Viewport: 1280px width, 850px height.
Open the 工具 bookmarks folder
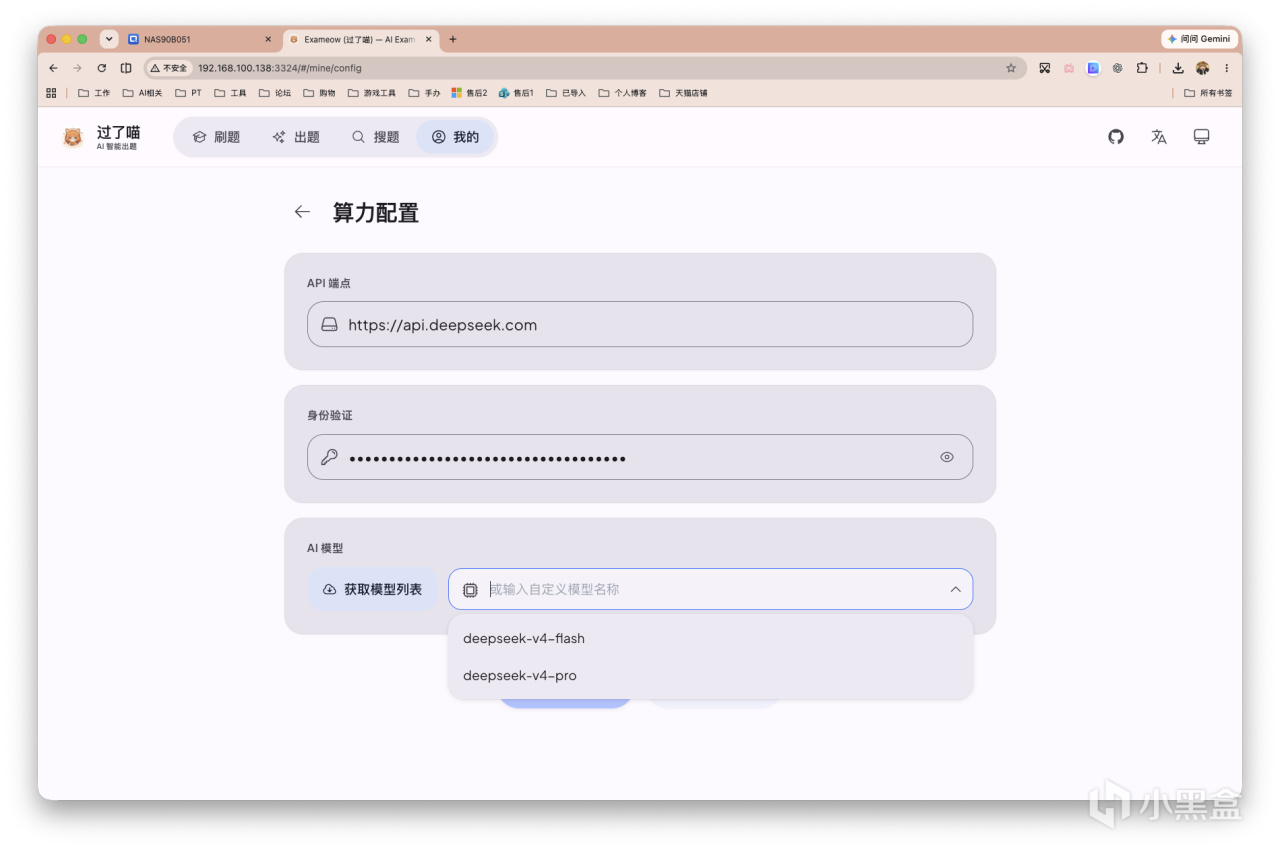click(x=230, y=93)
